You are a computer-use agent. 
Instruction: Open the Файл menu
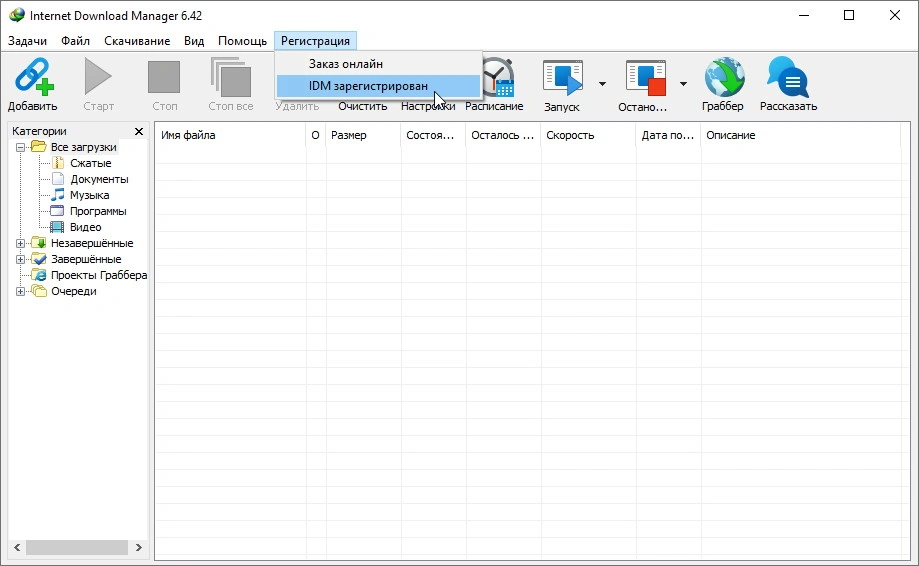pos(75,41)
